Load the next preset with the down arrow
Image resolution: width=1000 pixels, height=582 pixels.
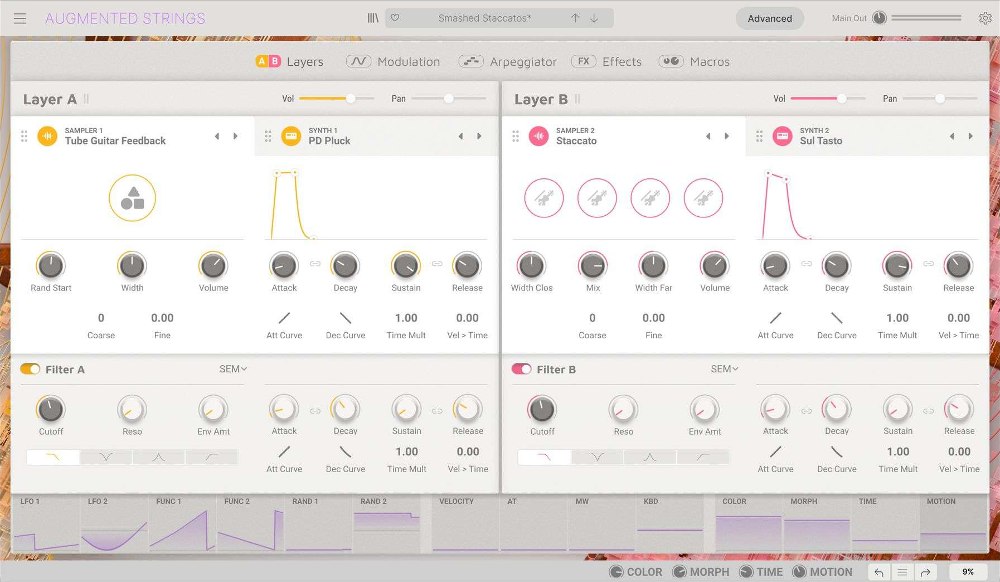593,17
